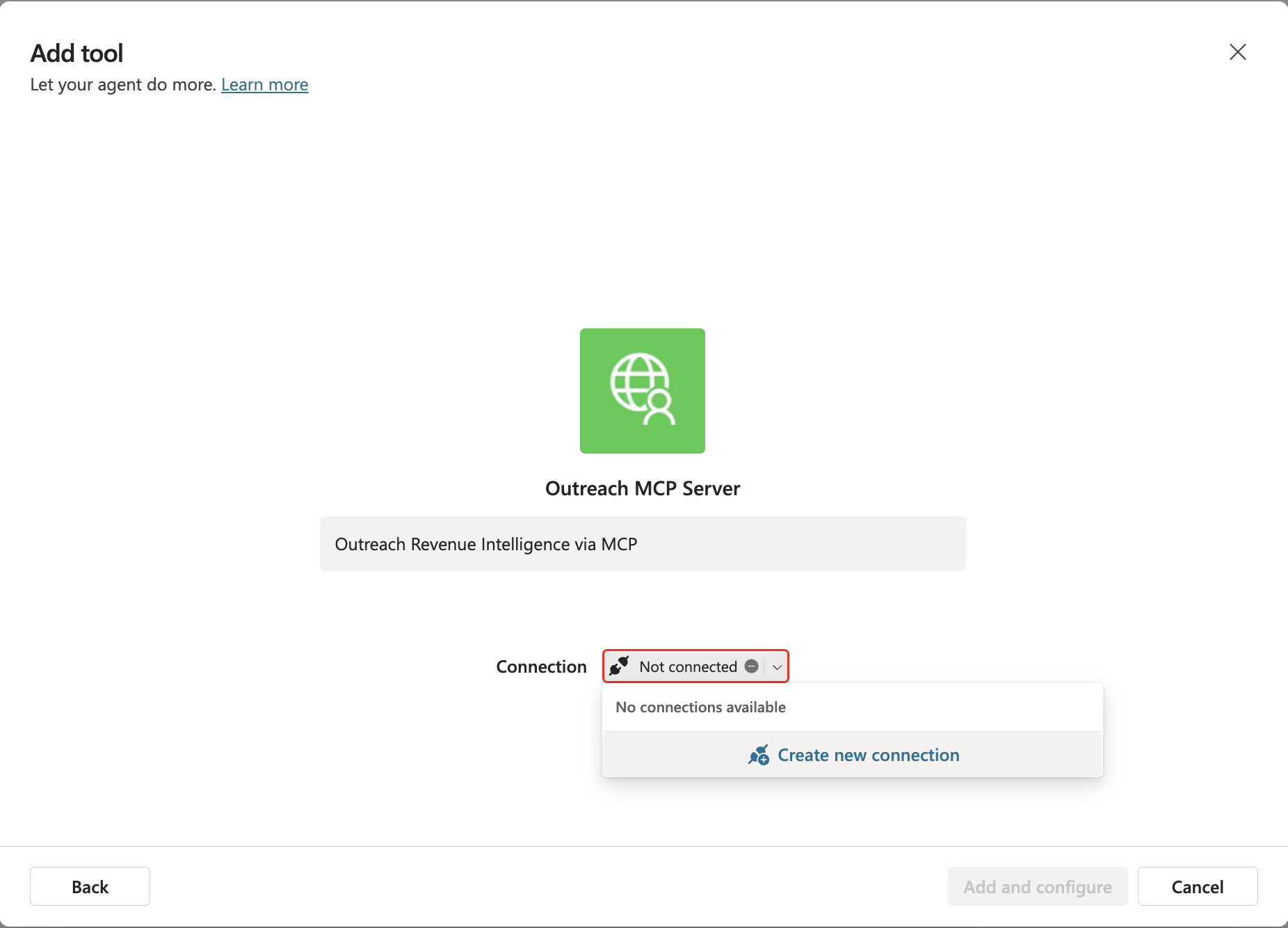Click 'No connections available' text
This screenshot has height=928, width=1288.
click(700, 707)
